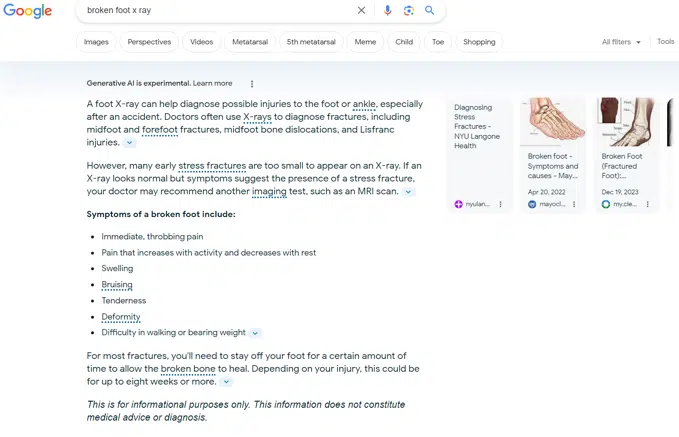Select the Images filter chip
The width and height of the screenshot is (679, 437).
(96, 42)
